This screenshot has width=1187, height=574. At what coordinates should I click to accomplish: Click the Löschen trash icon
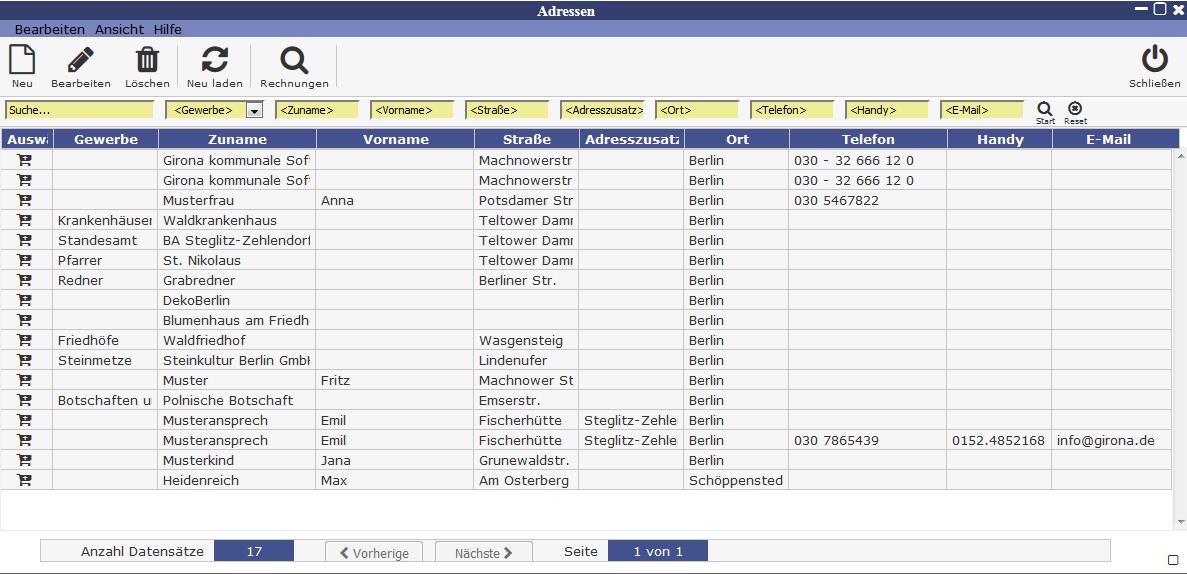pos(147,61)
